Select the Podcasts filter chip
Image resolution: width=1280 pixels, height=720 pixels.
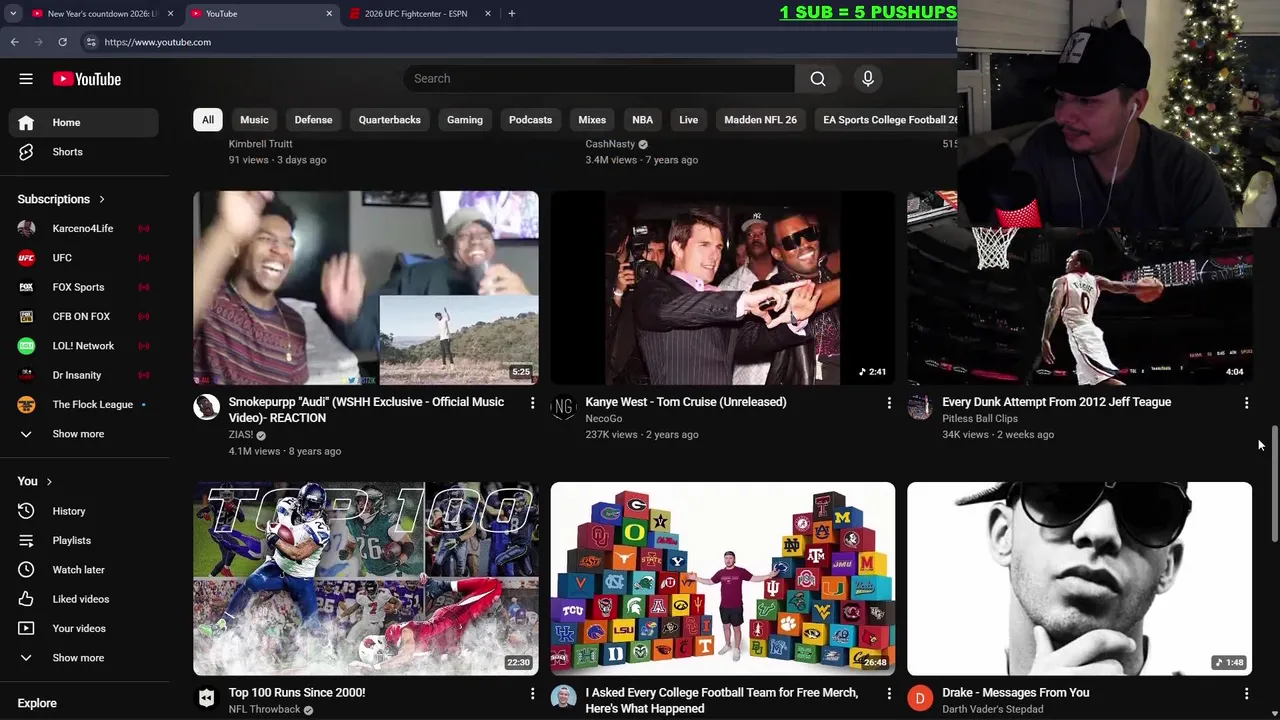click(530, 120)
